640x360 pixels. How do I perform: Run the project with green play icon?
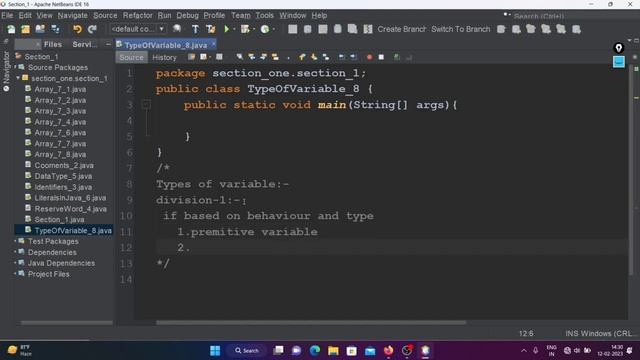(x=227, y=29)
